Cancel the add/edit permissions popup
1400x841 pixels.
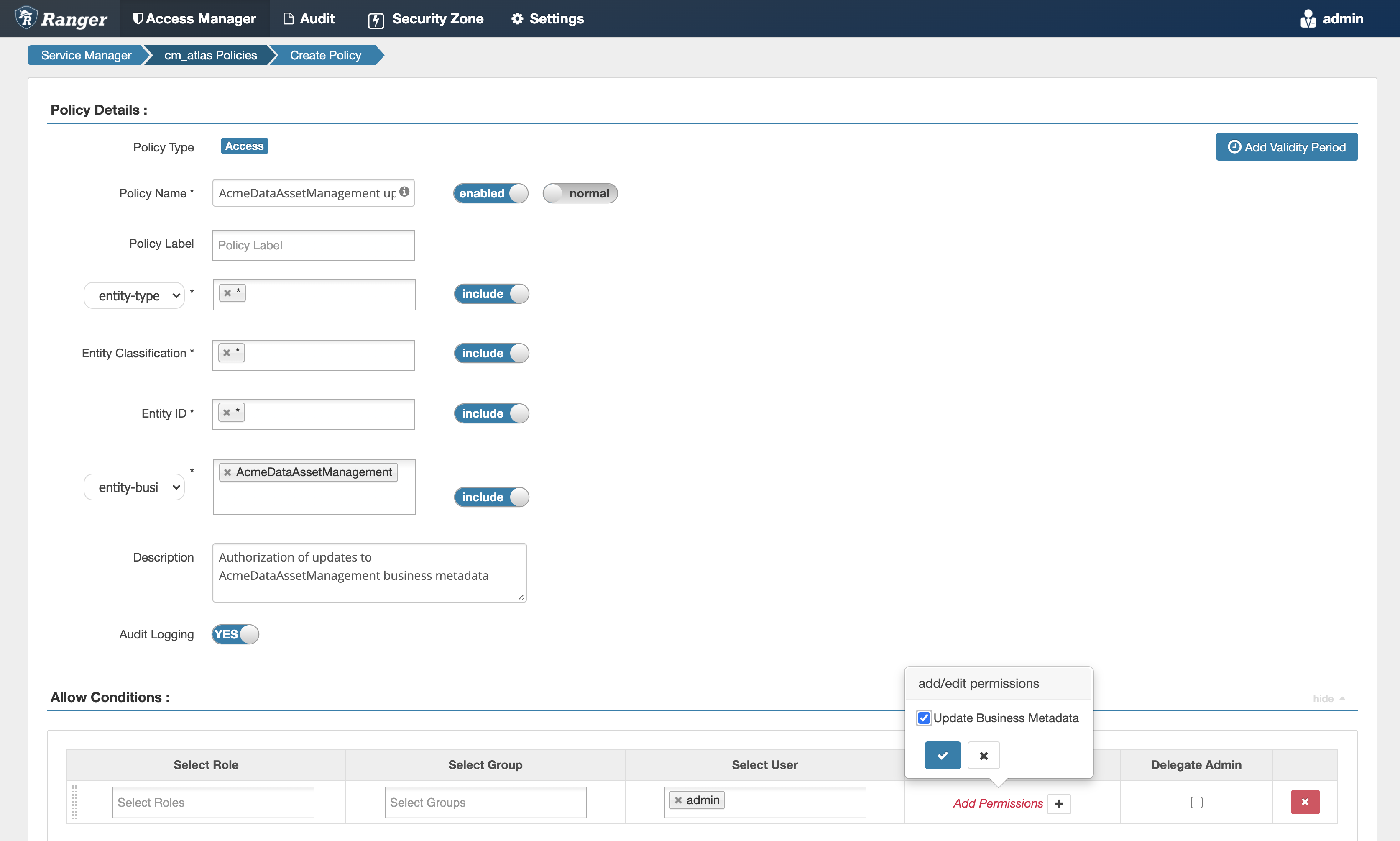tap(984, 755)
